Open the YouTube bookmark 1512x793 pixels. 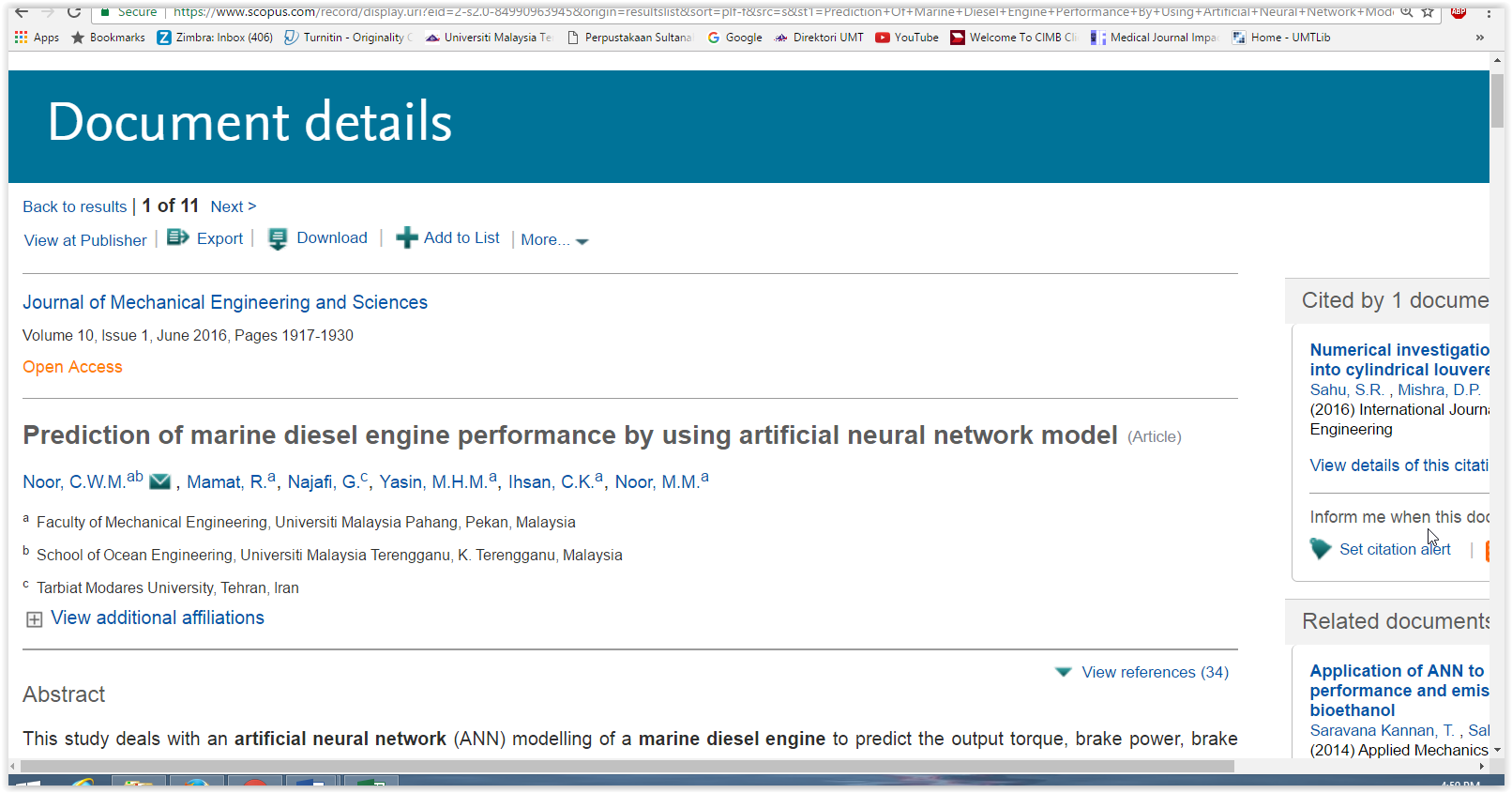(x=906, y=38)
